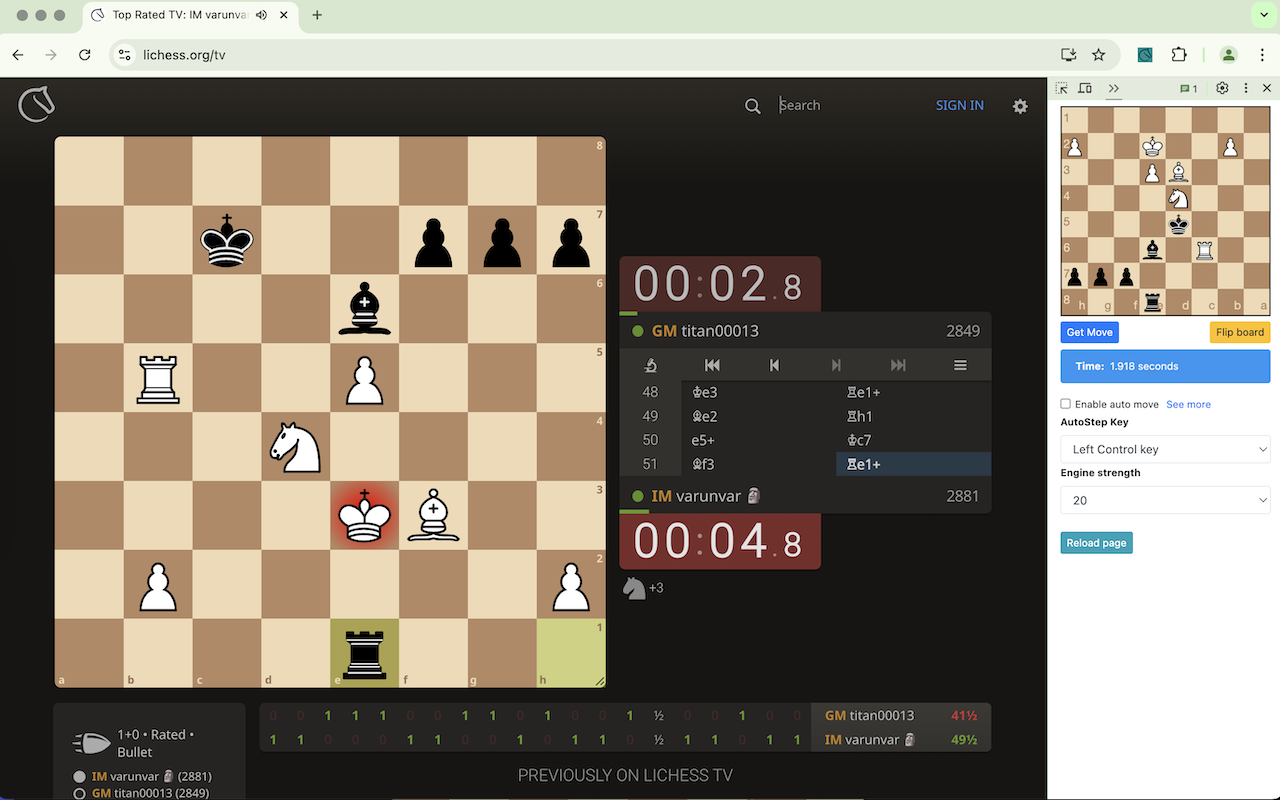This screenshot has height=800, width=1280.
Task: Change engine strength via its dropdown
Action: click(x=1165, y=499)
